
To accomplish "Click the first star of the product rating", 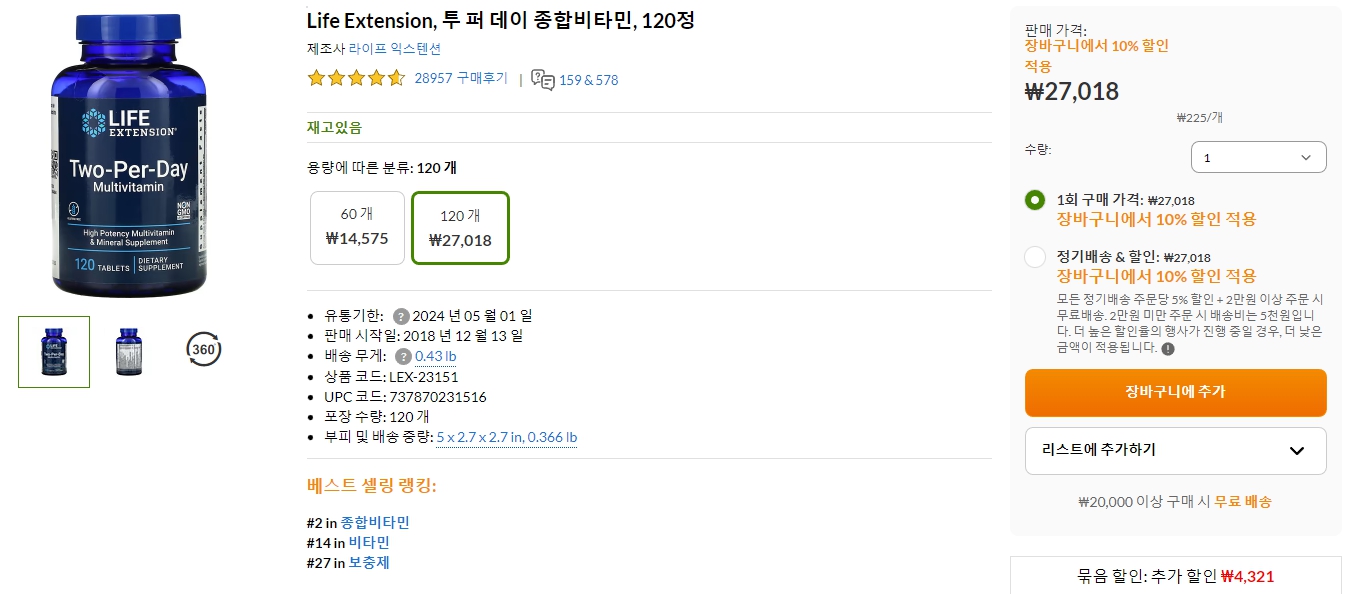I will [316, 76].
